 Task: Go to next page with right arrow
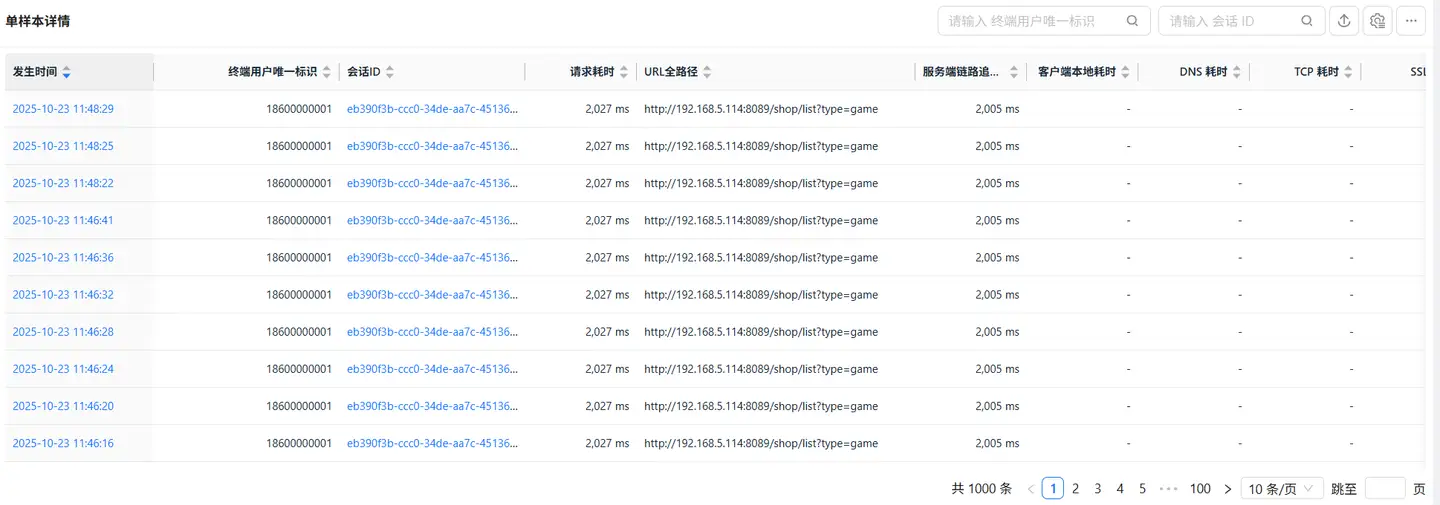coord(1228,489)
